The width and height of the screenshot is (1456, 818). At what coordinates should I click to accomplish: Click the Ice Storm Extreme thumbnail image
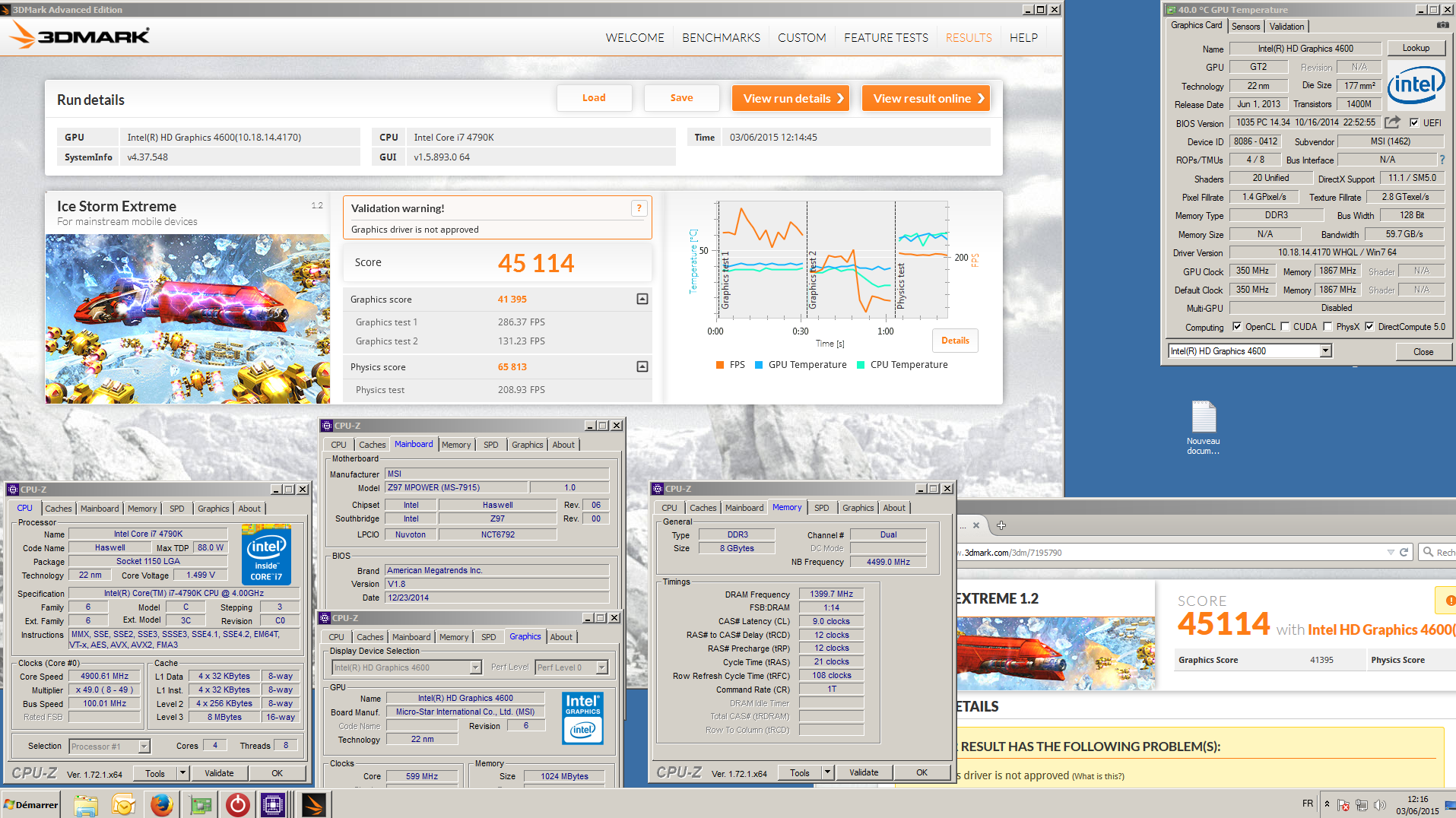tap(187, 319)
